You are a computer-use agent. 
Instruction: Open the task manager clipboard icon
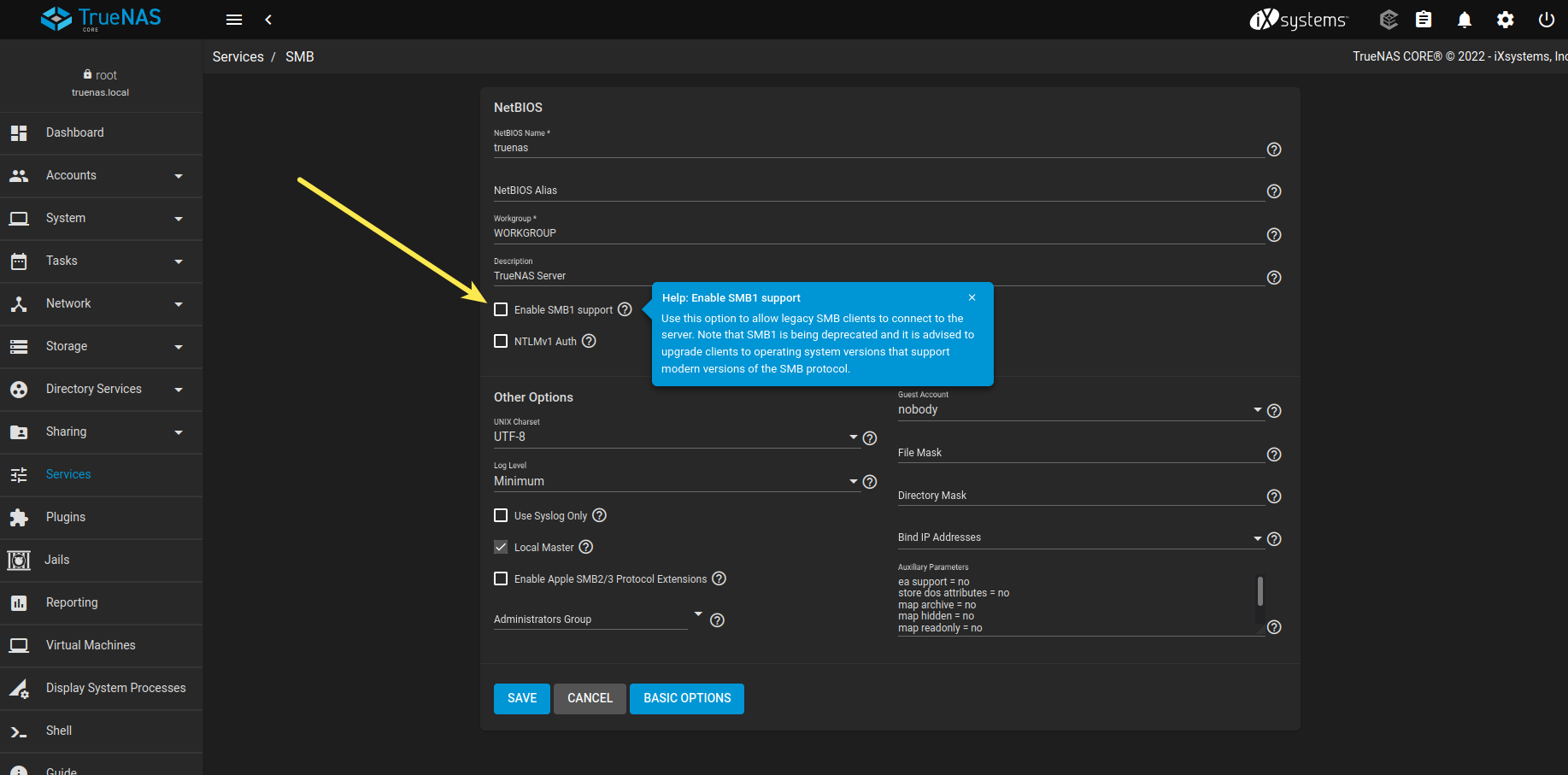click(x=1424, y=20)
